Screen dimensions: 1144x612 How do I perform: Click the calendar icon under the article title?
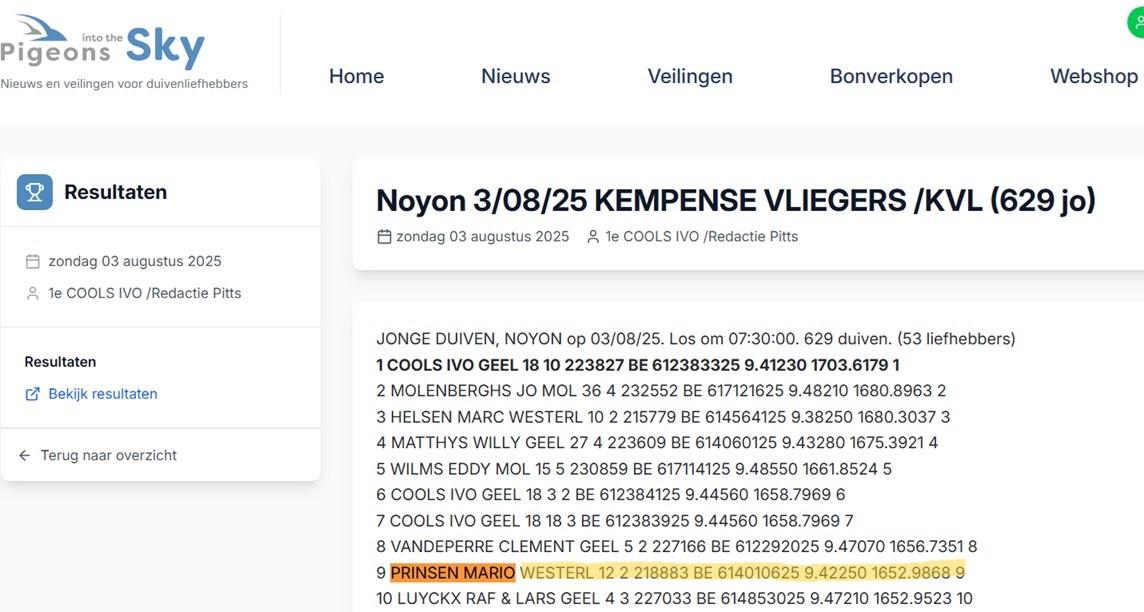[x=382, y=236]
